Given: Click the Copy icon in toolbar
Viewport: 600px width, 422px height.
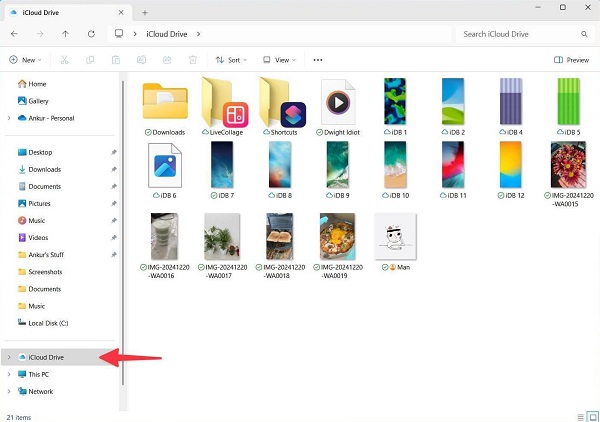Looking at the screenshot, I should tap(90, 60).
